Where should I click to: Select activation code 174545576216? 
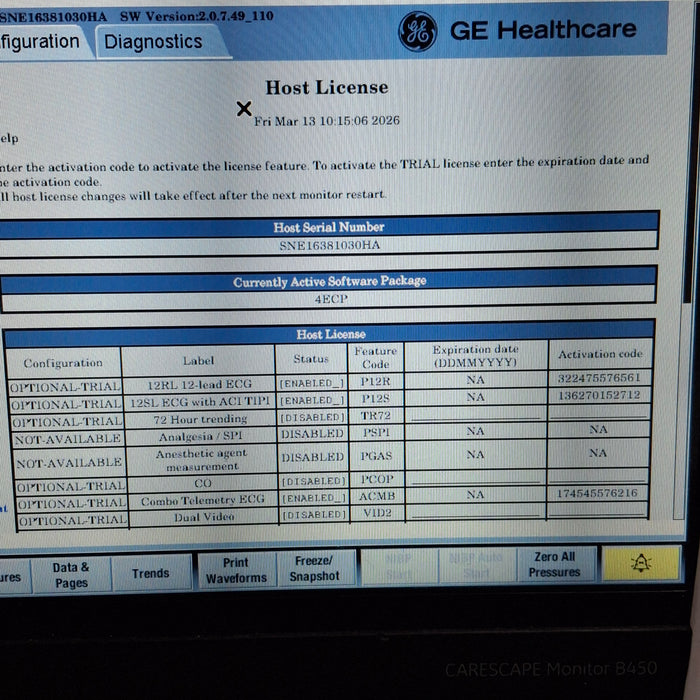click(x=597, y=493)
